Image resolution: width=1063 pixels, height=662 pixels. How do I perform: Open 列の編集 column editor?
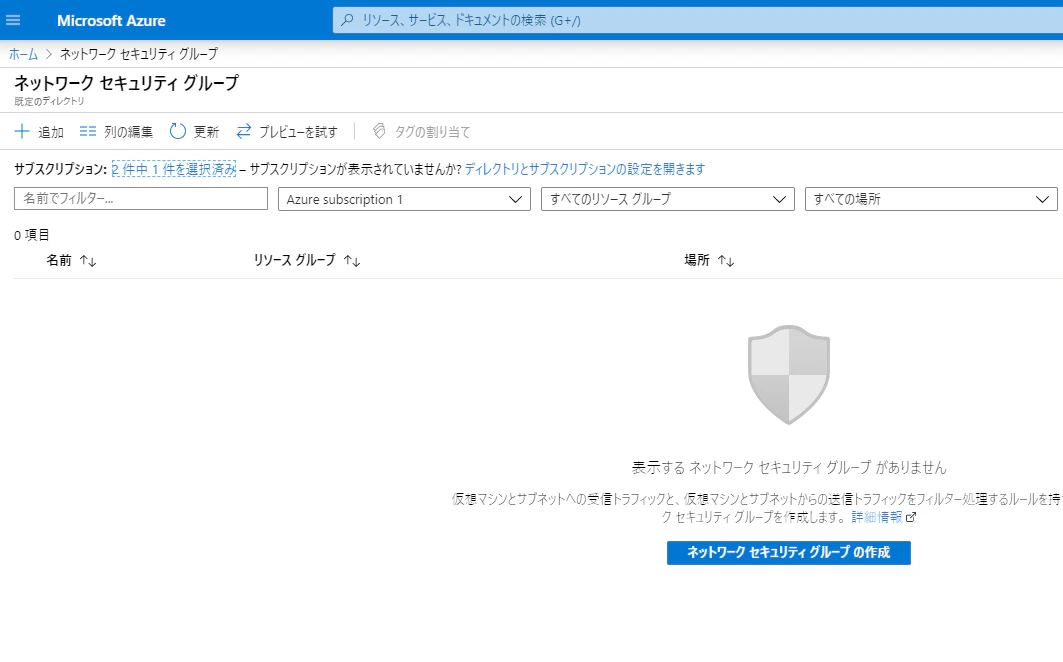pos(116,132)
